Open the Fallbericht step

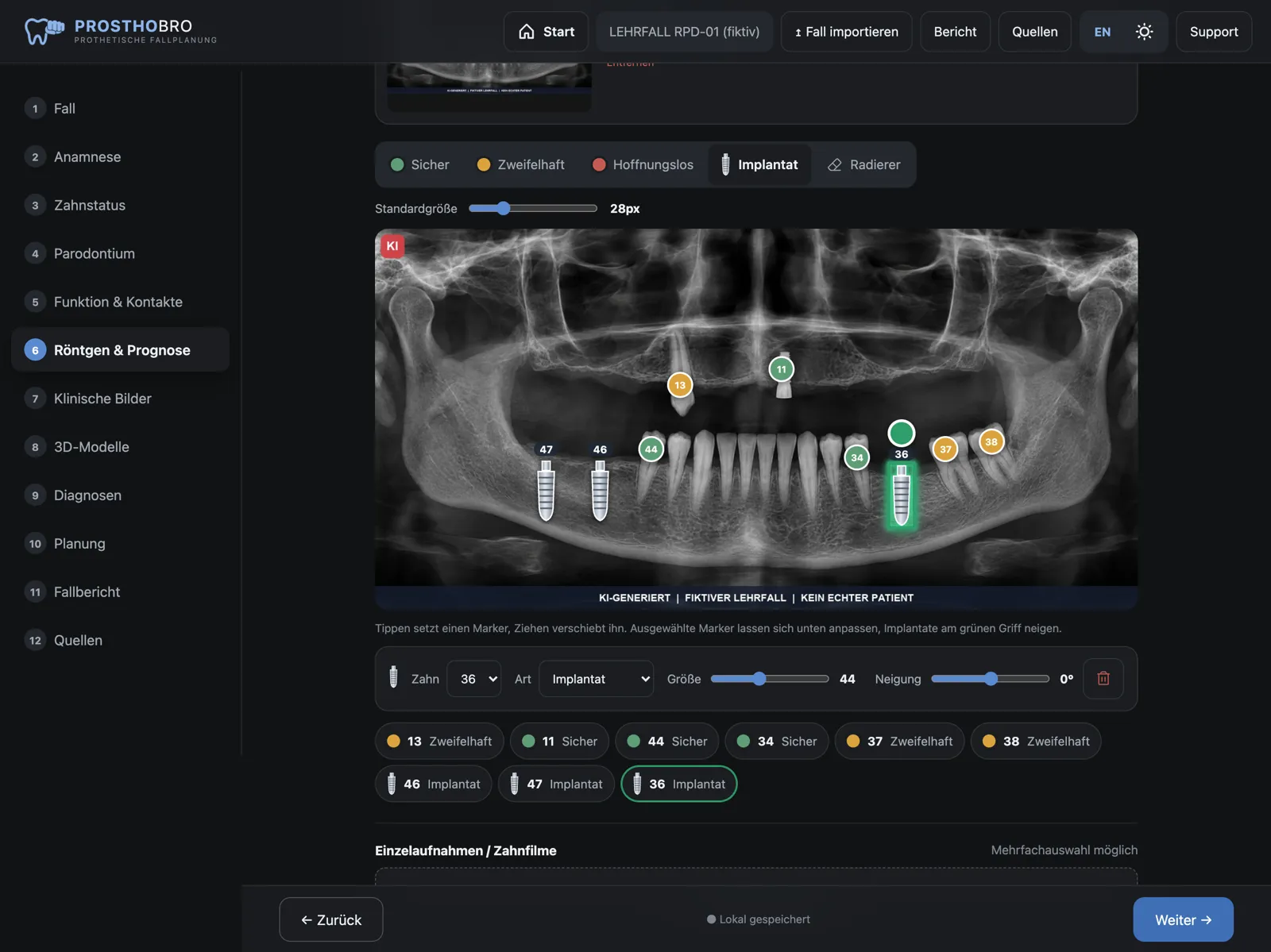coord(121,592)
